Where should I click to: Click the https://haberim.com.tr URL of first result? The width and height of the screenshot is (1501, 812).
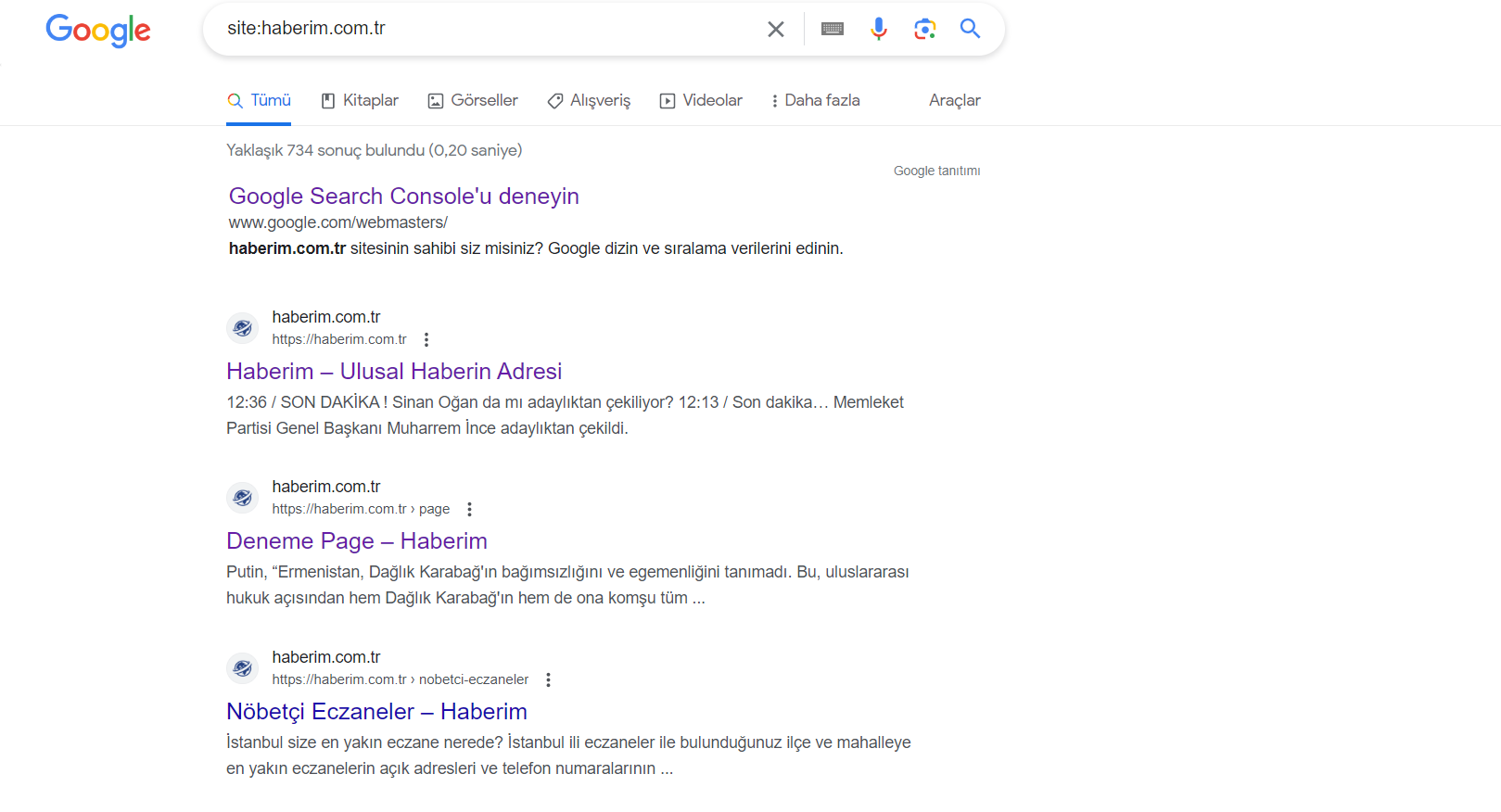click(339, 339)
